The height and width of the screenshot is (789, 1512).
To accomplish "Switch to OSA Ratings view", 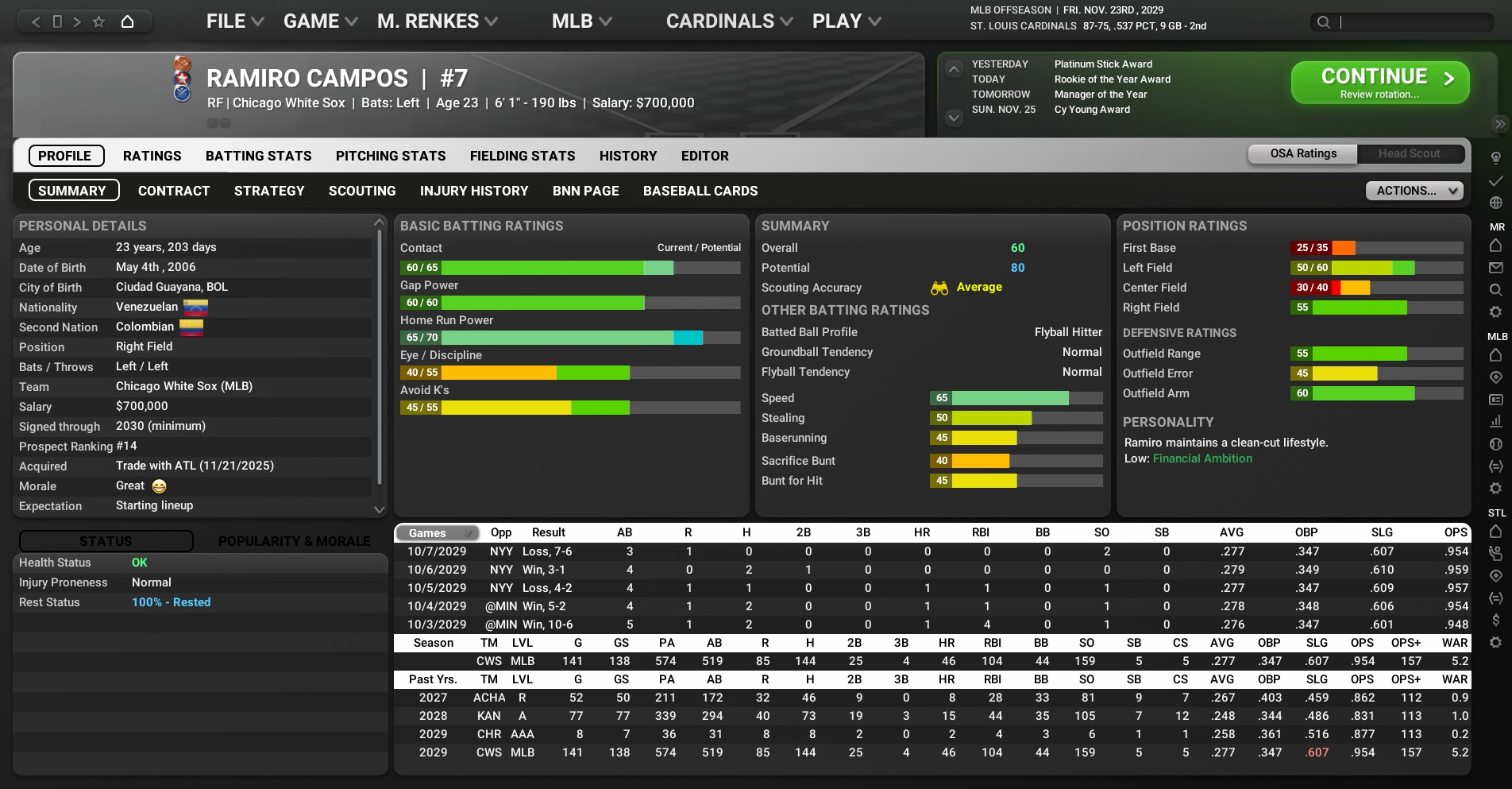I will point(1303,153).
